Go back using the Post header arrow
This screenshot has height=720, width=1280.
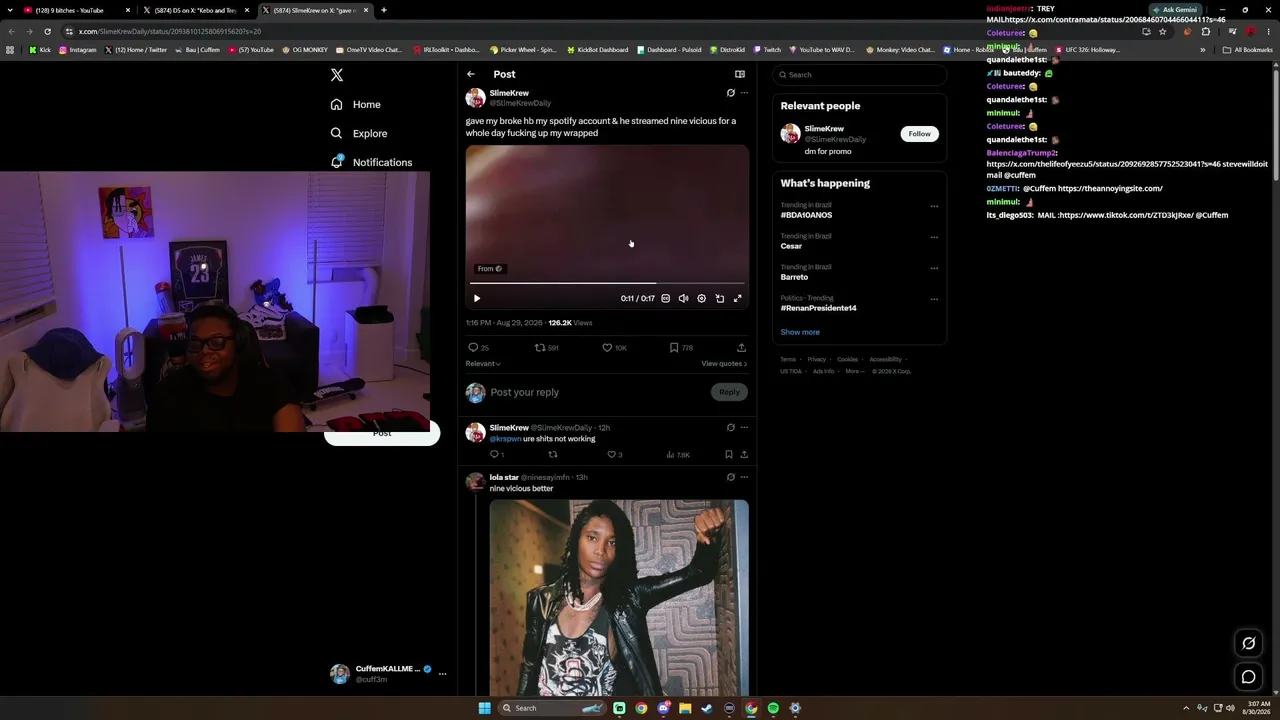(471, 74)
